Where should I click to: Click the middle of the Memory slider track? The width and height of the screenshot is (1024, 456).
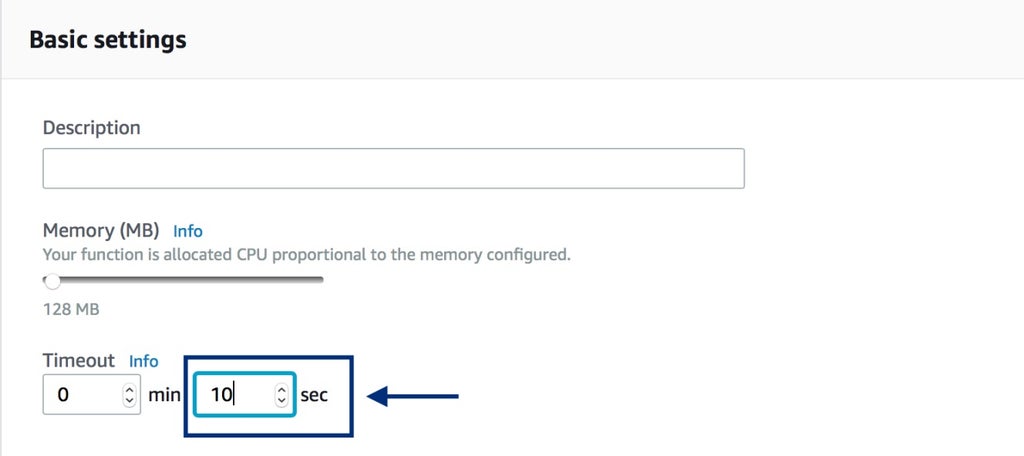tap(184, 280)
